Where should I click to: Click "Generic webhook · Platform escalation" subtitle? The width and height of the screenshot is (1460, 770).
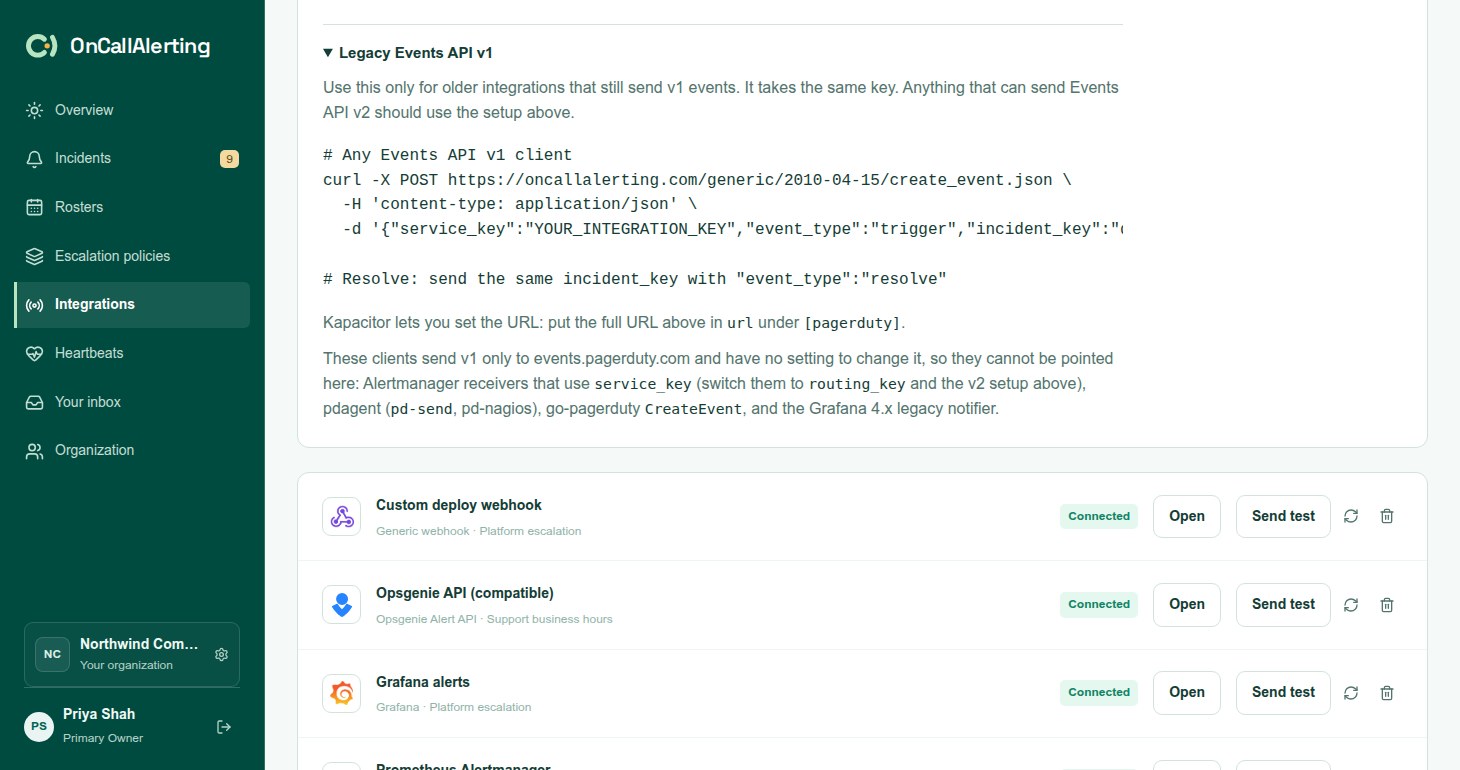(x=478, y=531)
